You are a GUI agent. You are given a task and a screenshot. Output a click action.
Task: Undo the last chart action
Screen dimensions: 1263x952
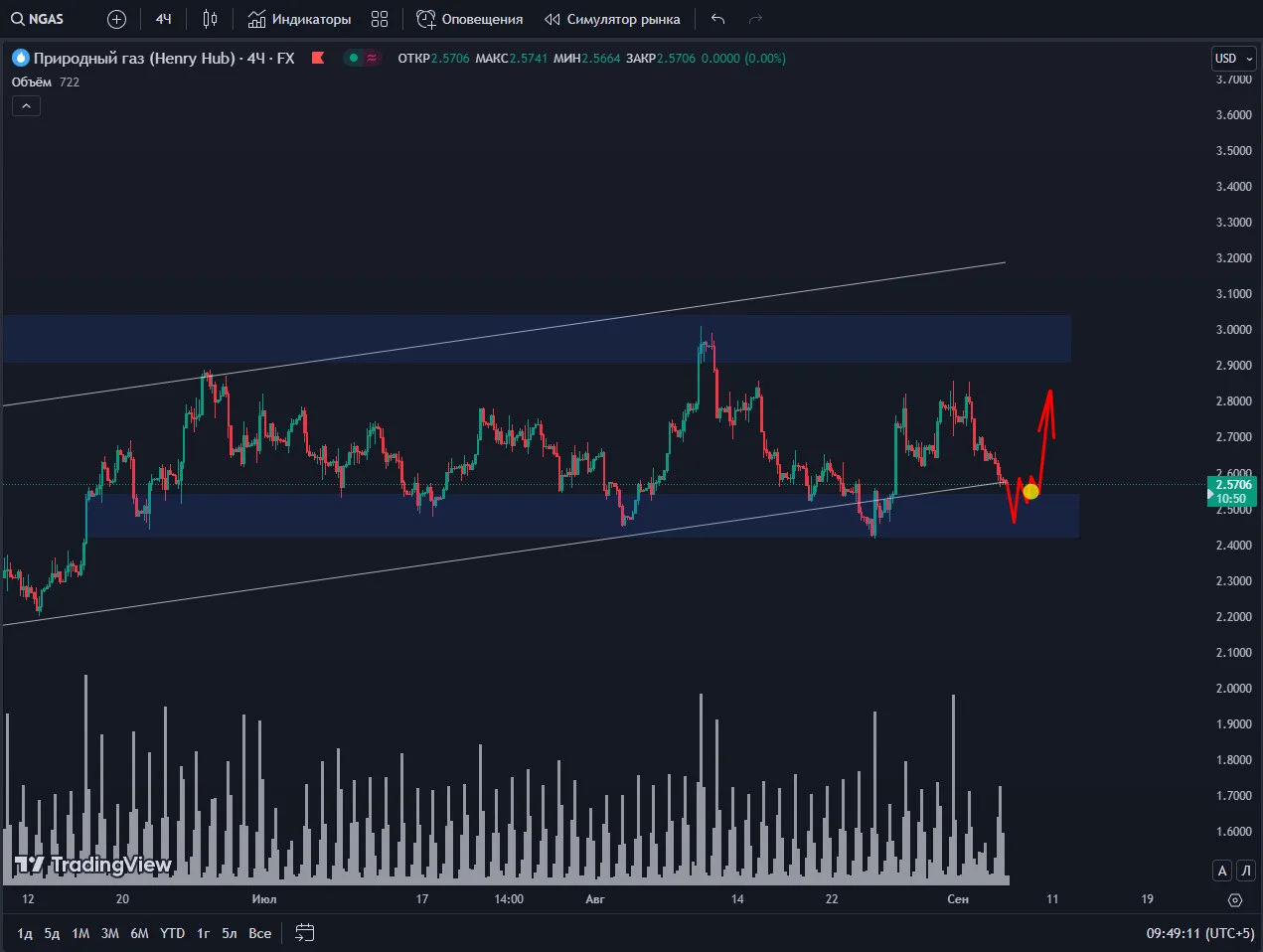(718, 19)
